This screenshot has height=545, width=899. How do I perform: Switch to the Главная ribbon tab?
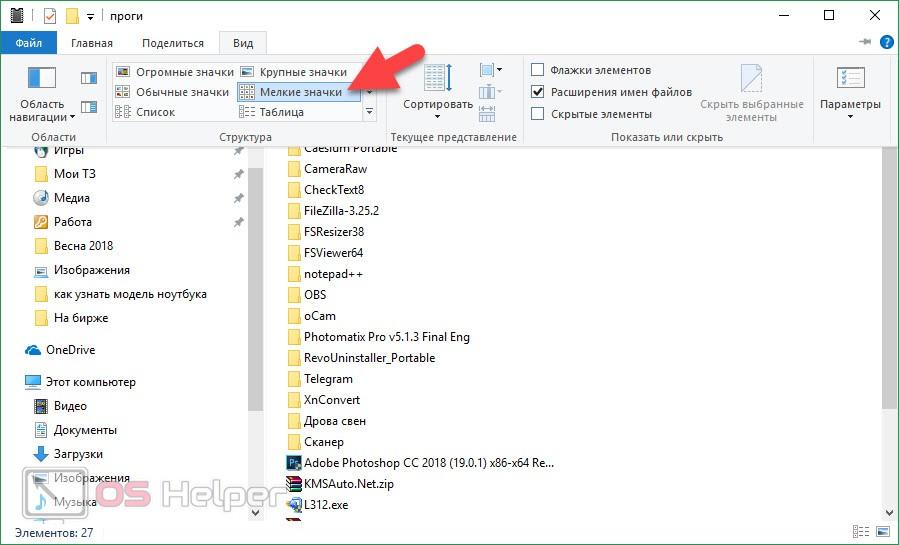91,43
